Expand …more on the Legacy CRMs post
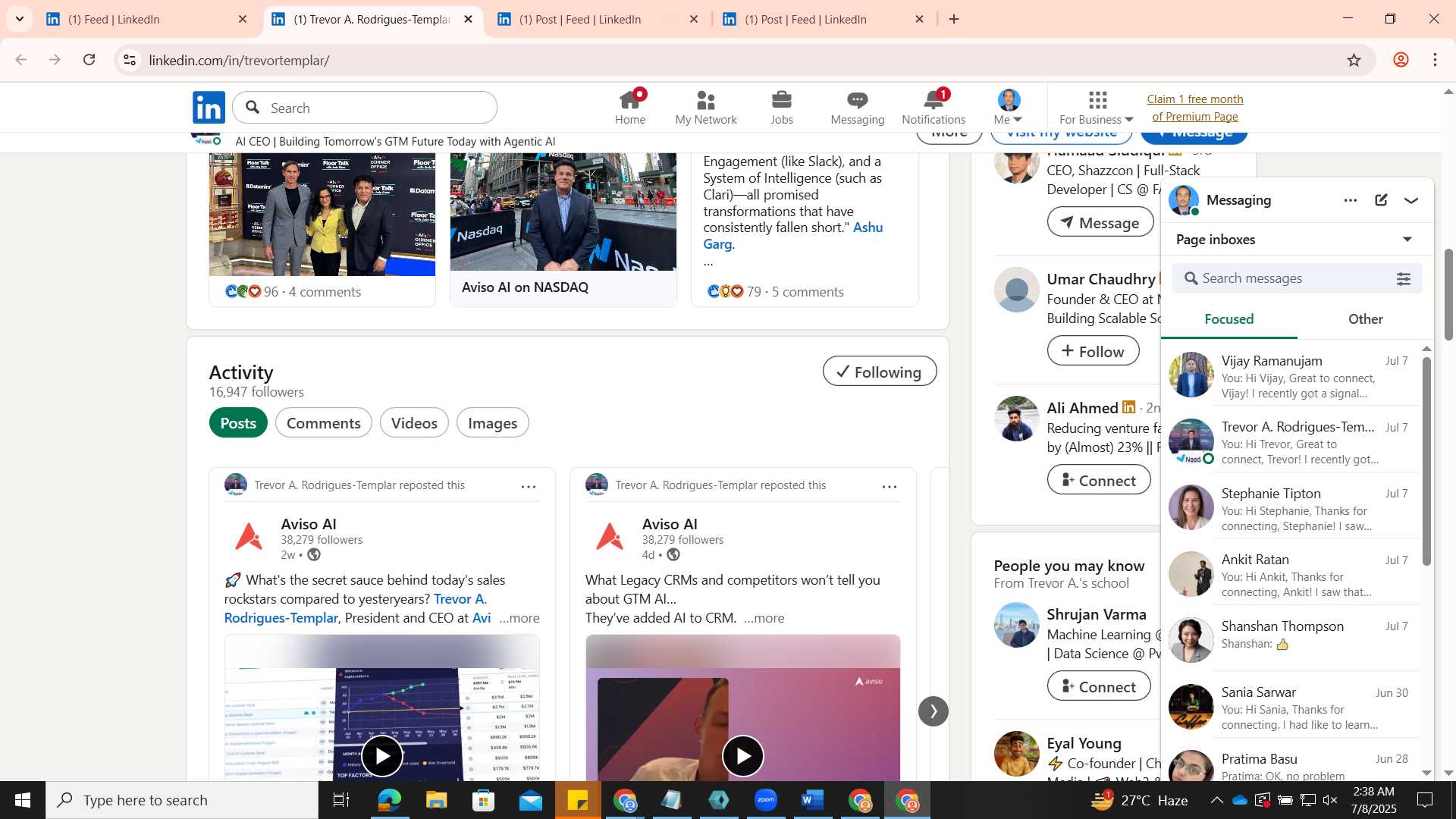 coord(764,618)
